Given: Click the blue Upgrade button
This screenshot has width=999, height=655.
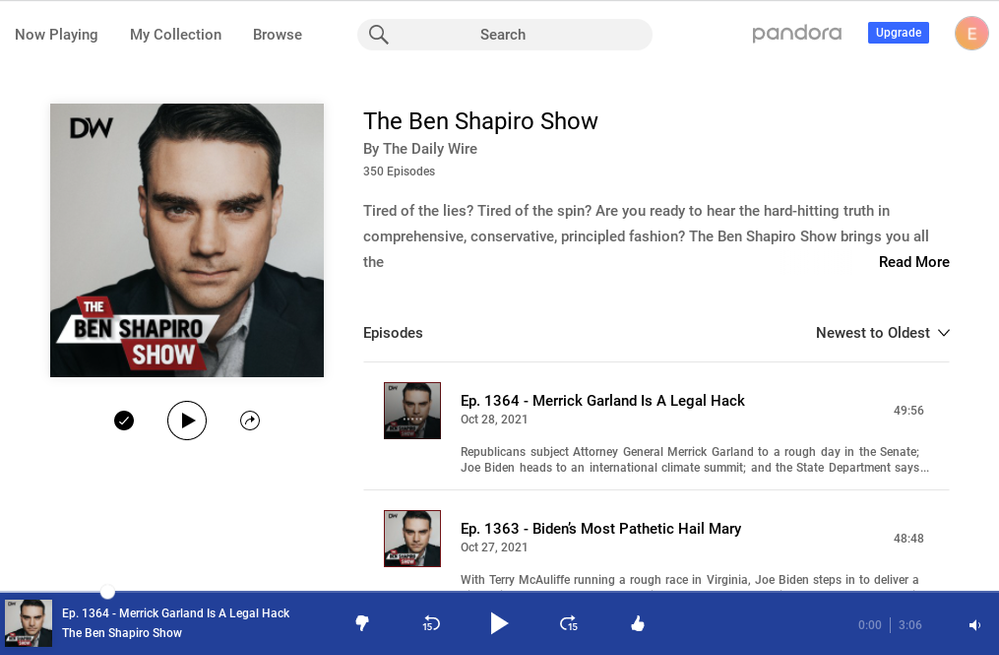Looking at the screenshot, I should (898, 33).
